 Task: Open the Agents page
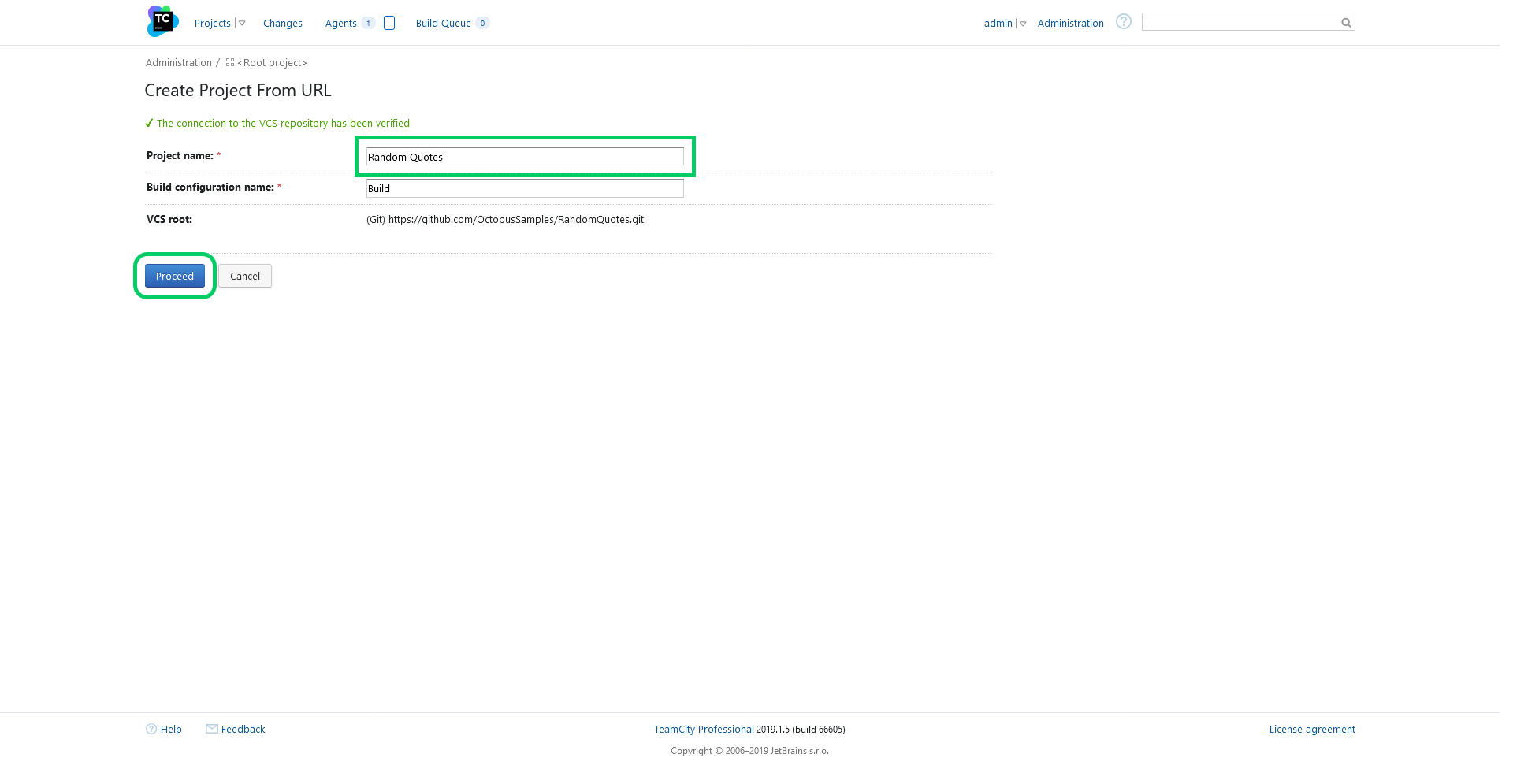click(340, 24)
